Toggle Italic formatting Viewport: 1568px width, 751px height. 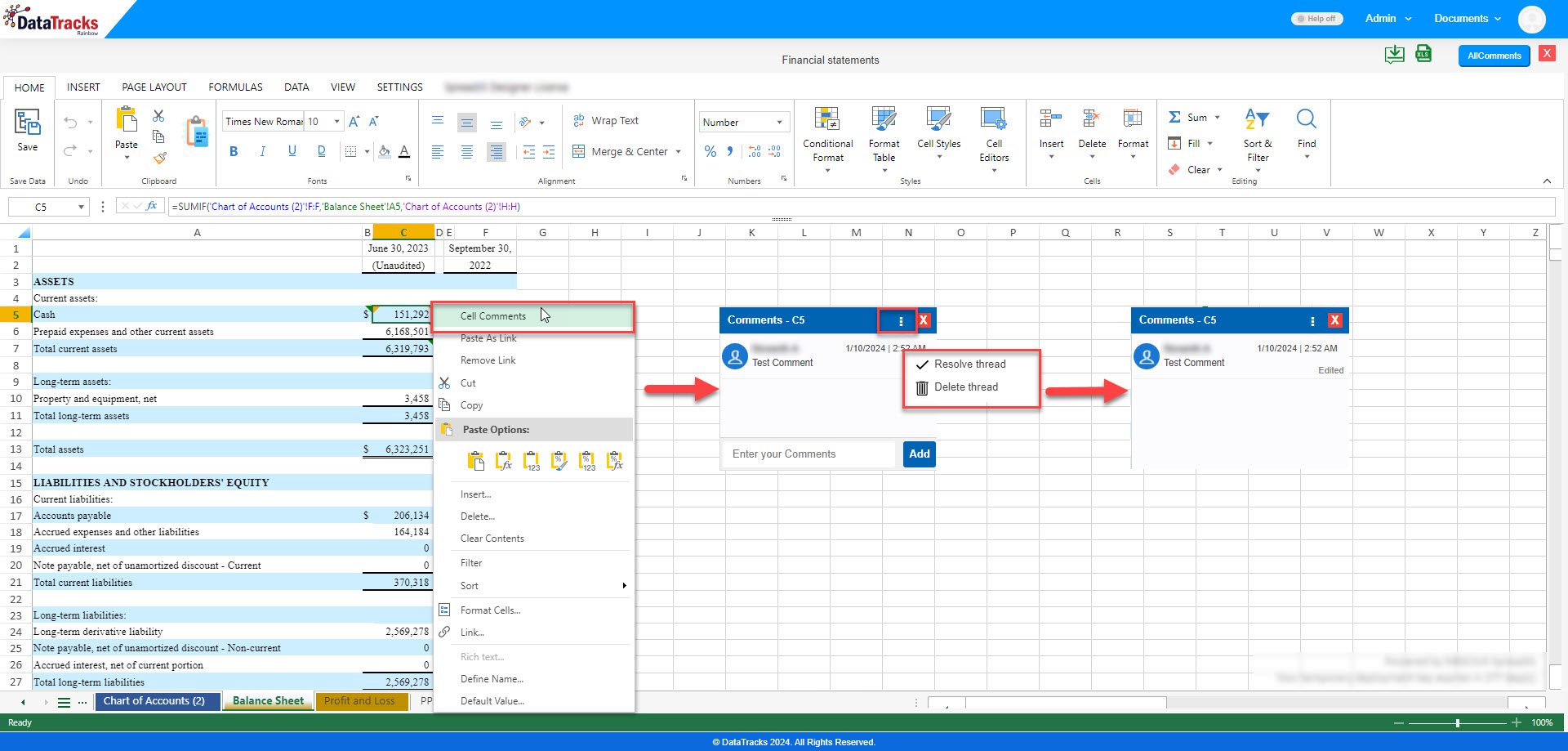pyautogui.click(x=262, y=151)
